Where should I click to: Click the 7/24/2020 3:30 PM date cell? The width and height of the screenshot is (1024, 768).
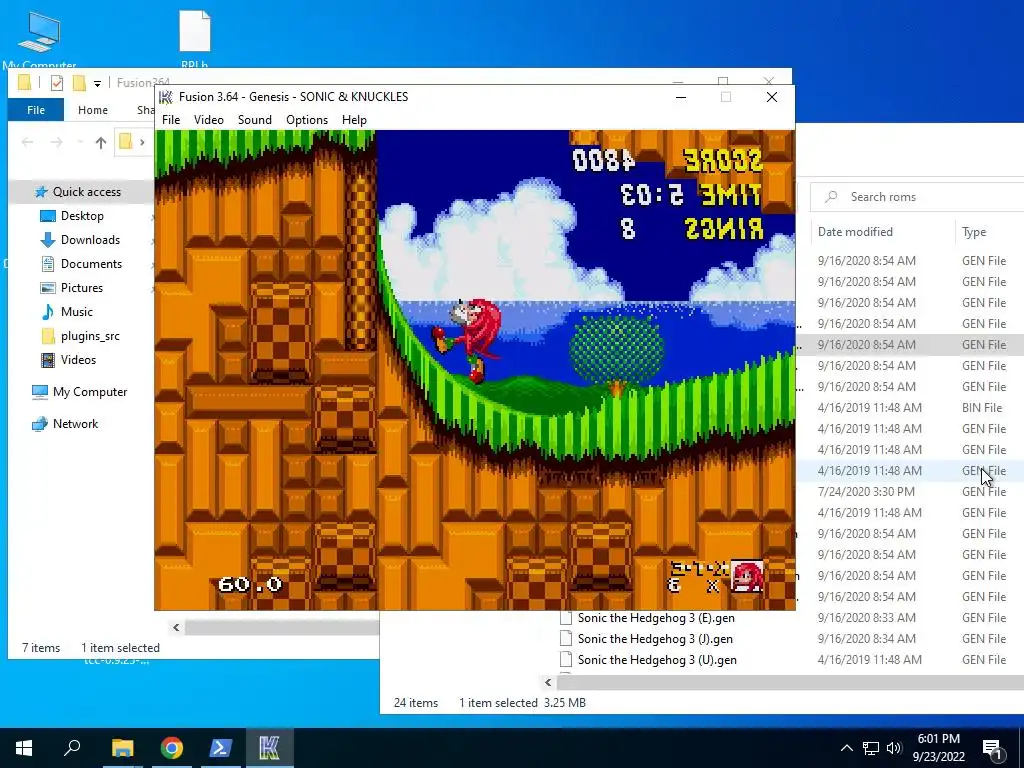click(866, 492)
